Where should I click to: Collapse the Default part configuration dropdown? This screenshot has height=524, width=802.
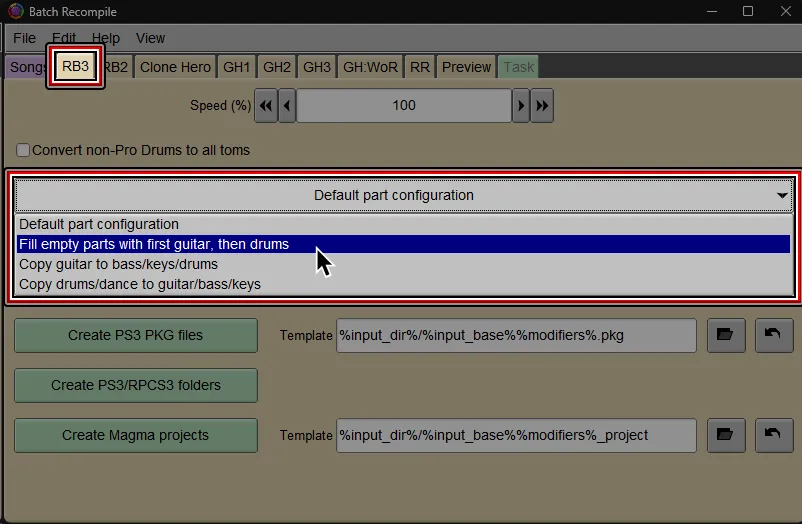[404, 195]
